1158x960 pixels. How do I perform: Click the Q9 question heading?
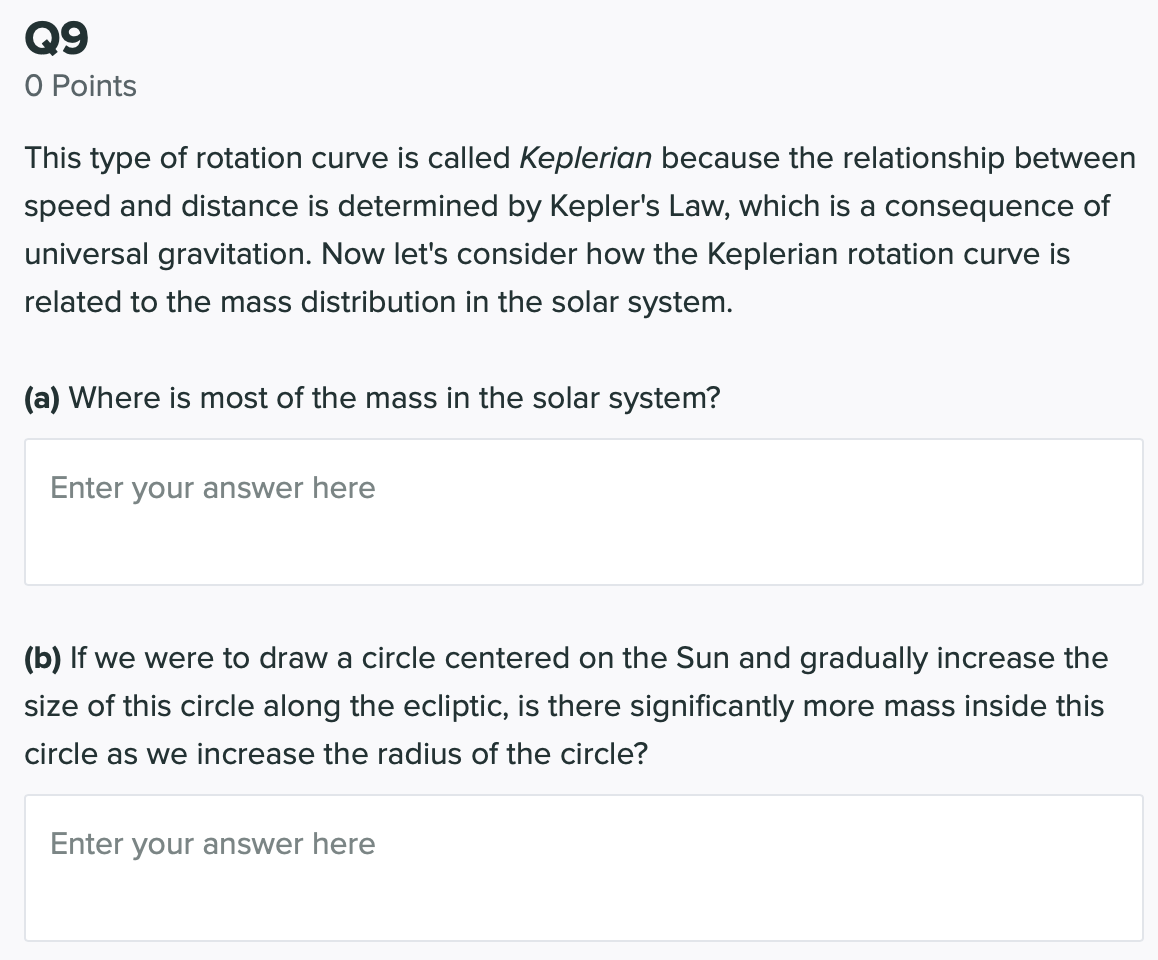pos(55,38)
